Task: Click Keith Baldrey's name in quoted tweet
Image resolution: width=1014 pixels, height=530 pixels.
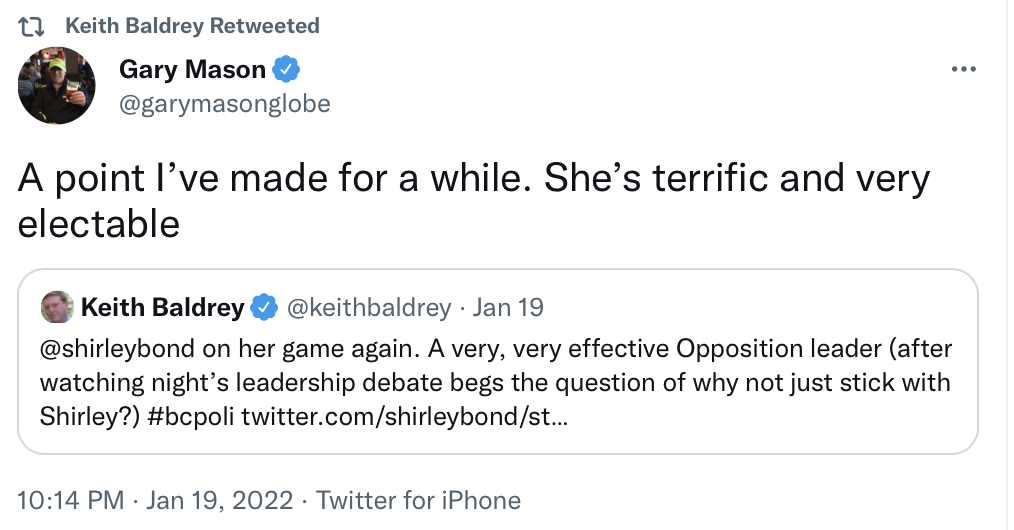Action: coord(162,308)
